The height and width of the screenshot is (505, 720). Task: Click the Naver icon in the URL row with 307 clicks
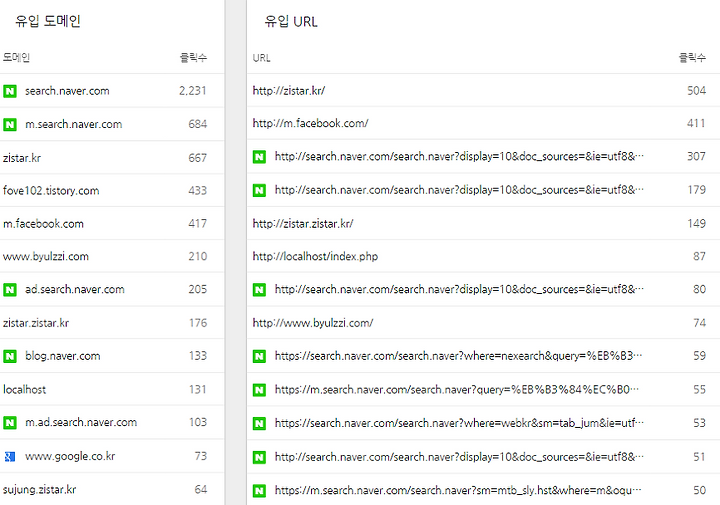(259, 157)
